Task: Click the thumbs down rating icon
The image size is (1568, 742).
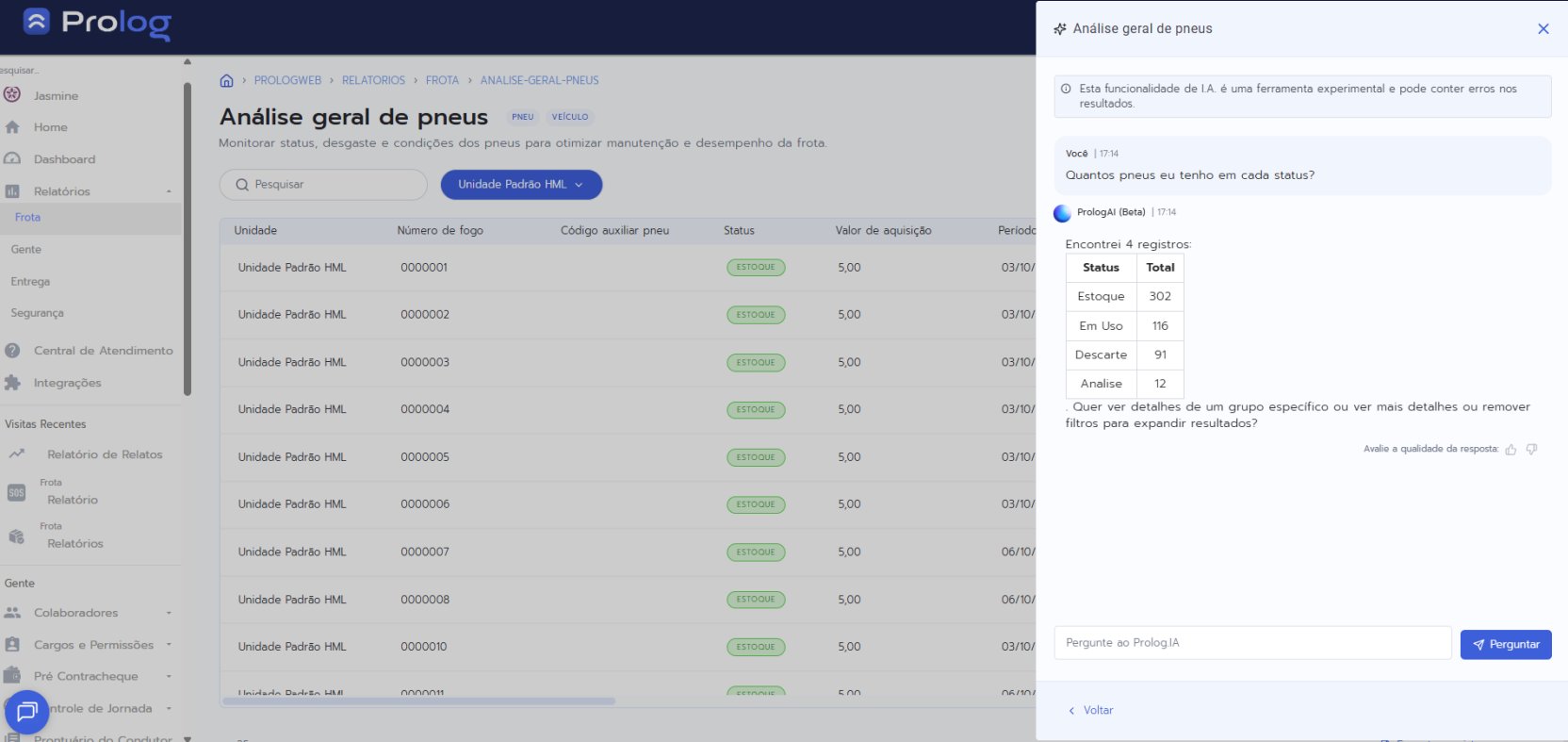Action: pos(1531,450)
